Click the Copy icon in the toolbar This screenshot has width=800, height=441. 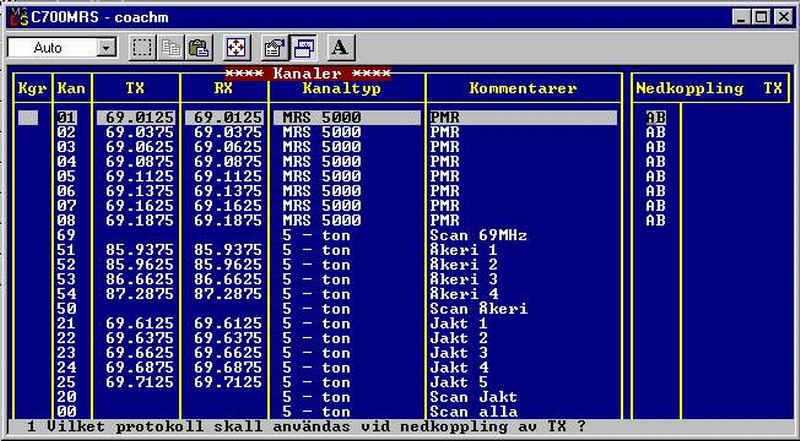pyautogui.click(x=172, y=47)
